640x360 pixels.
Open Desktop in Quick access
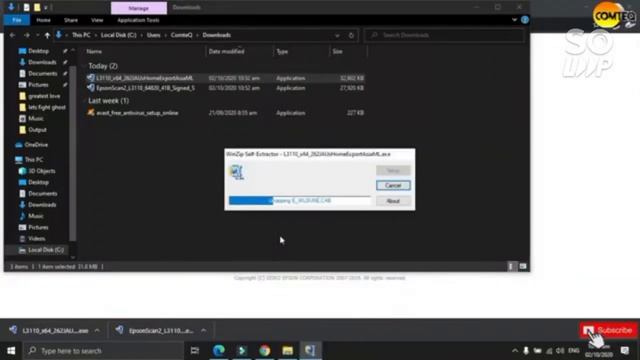click(x=38, y=51)
